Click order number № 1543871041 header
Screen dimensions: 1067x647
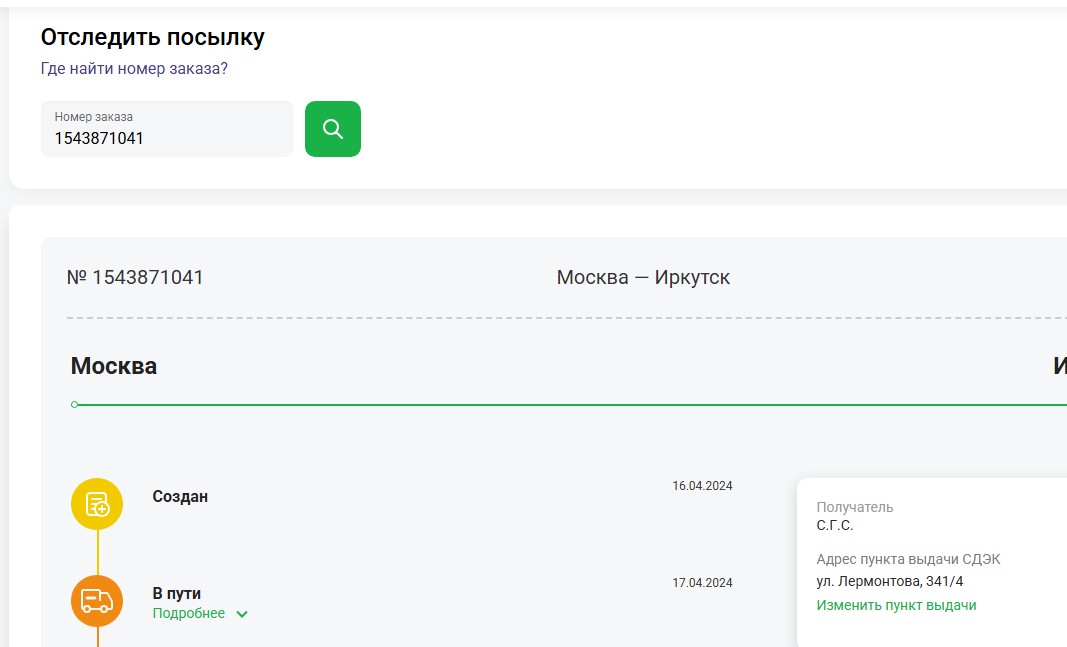[135, 277]
